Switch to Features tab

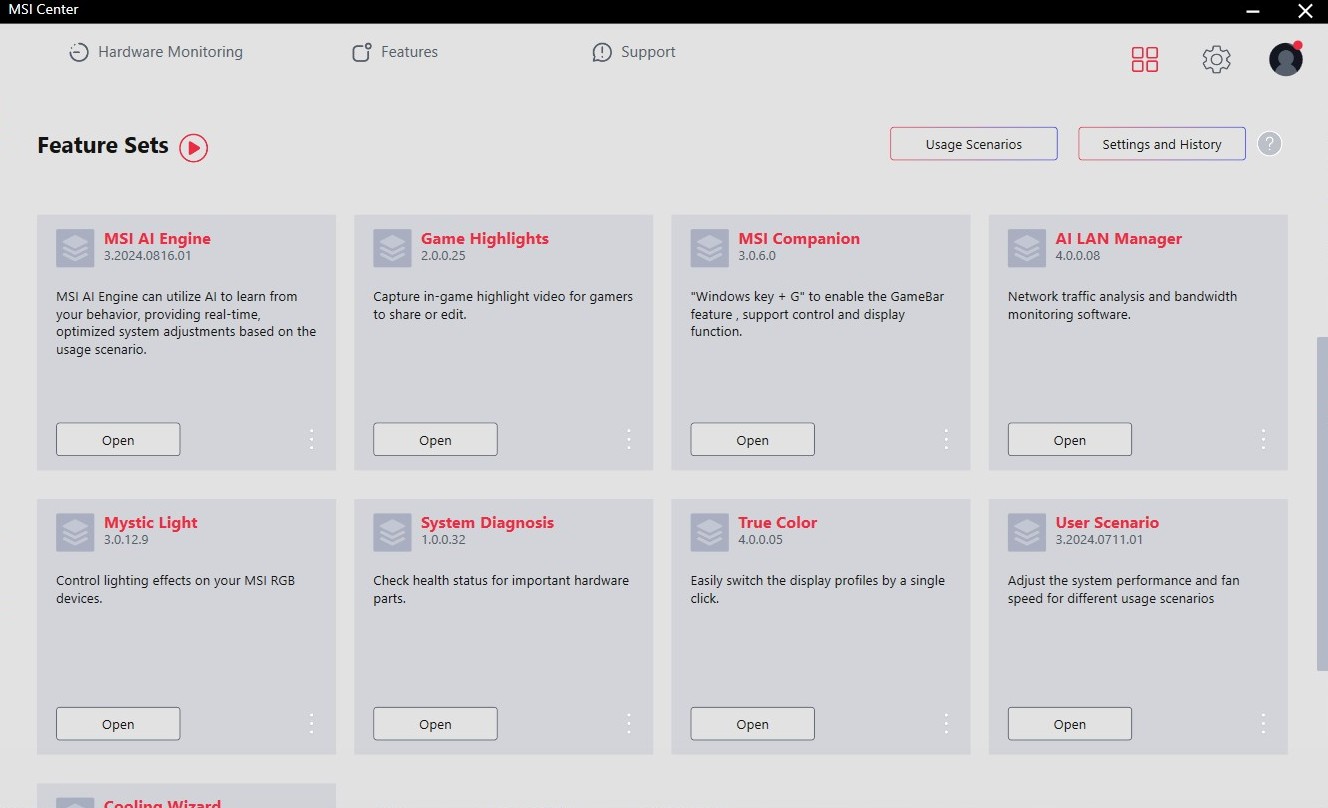tap(395, 52)
